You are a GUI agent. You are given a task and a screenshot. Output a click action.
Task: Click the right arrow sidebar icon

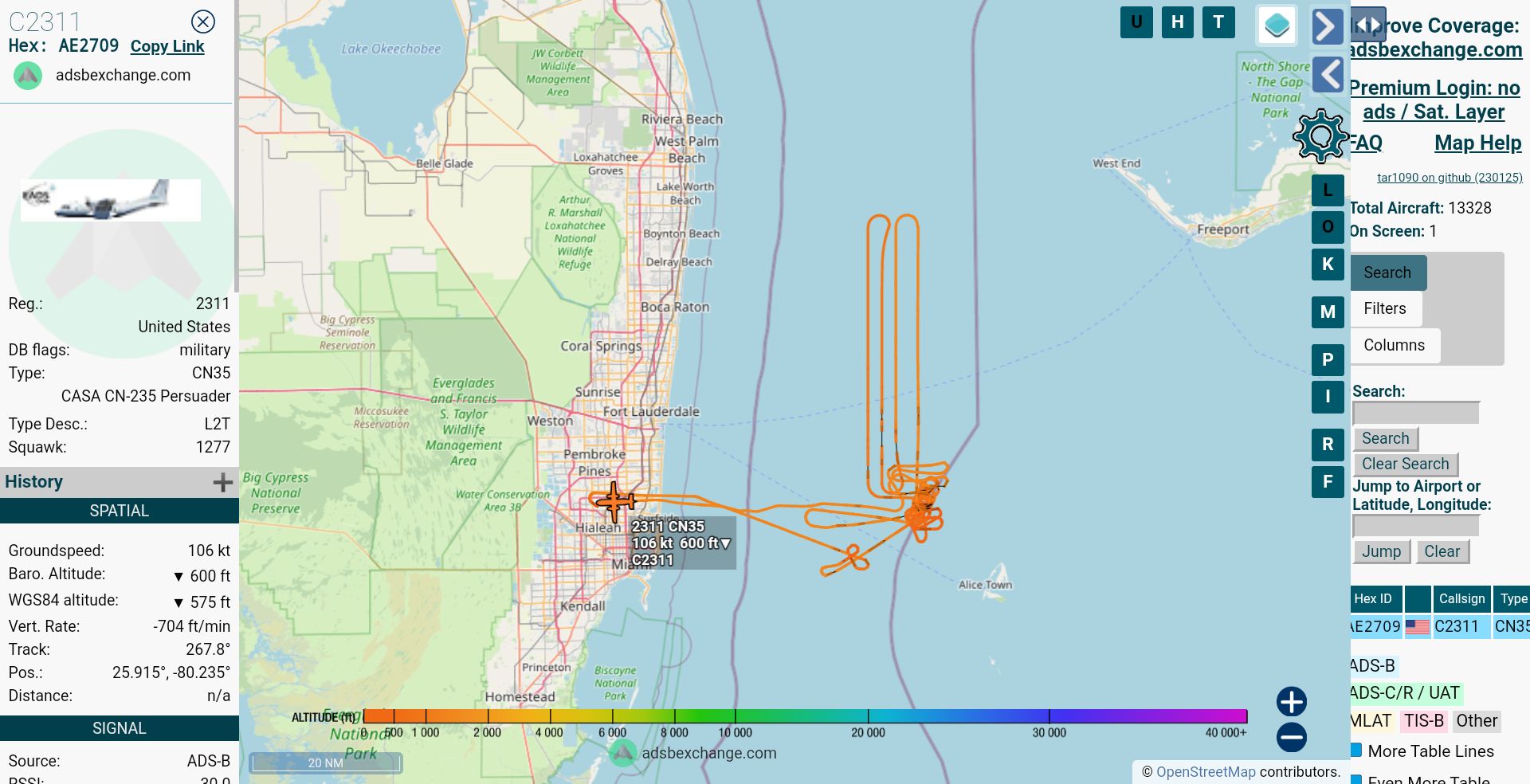pyautogui.click(x=1328, y=26)
